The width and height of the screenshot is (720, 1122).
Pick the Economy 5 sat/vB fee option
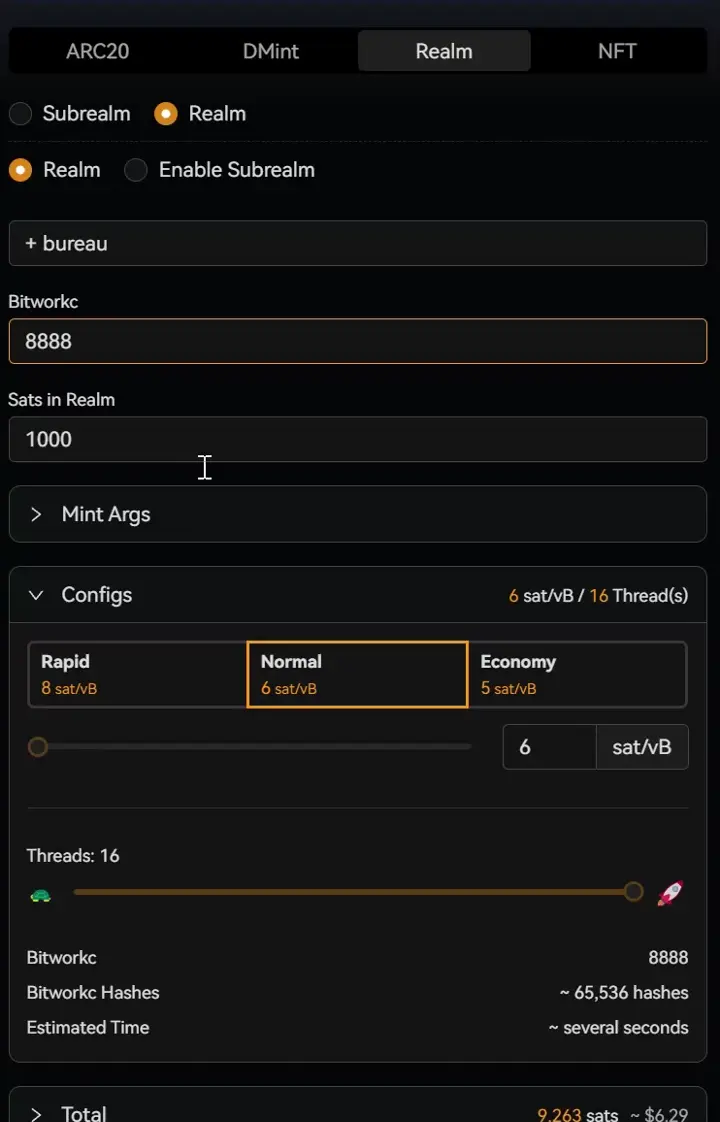(576, 674)
